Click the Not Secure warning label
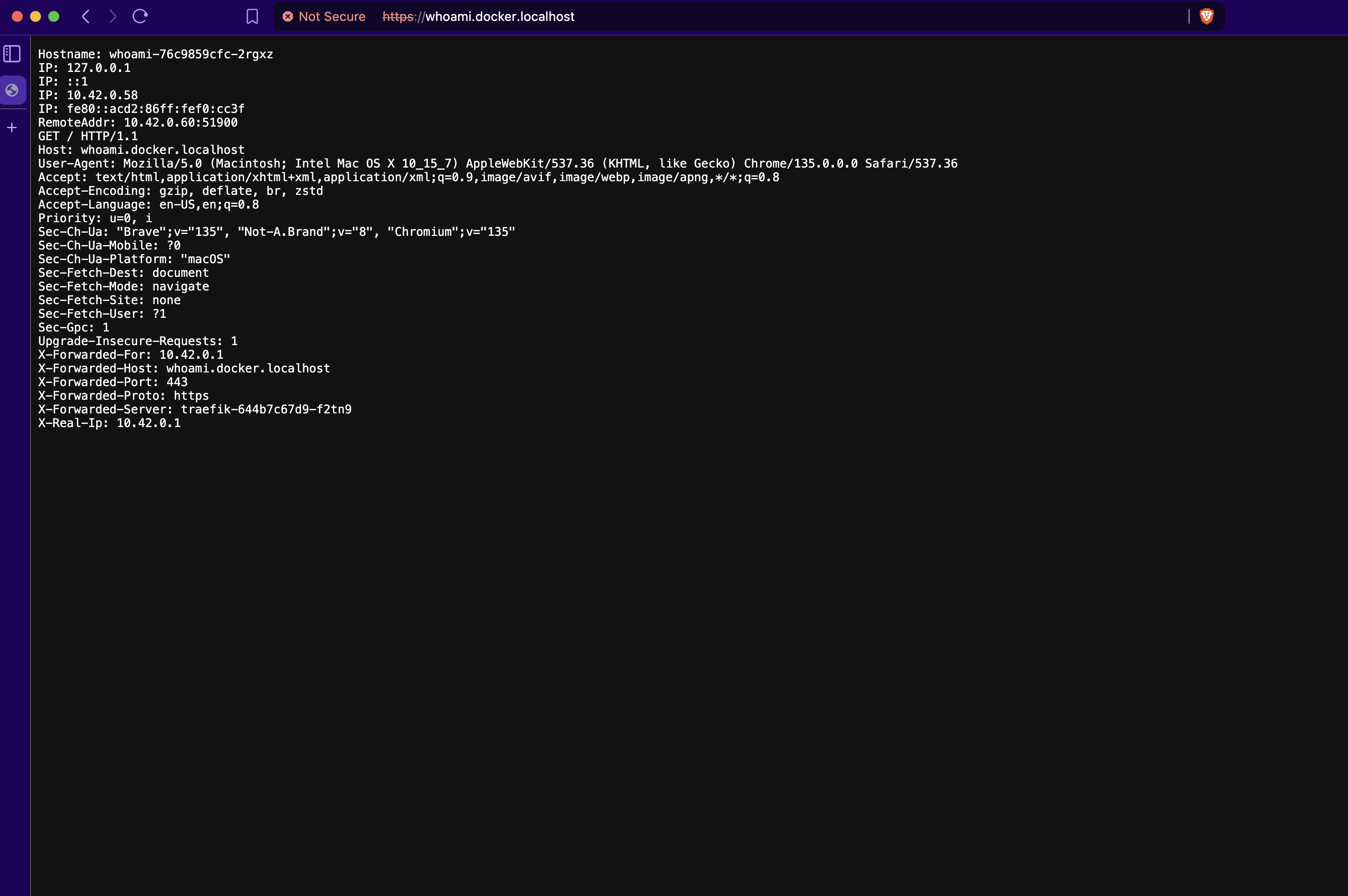 pyautogui.click(x=332, y=16)
